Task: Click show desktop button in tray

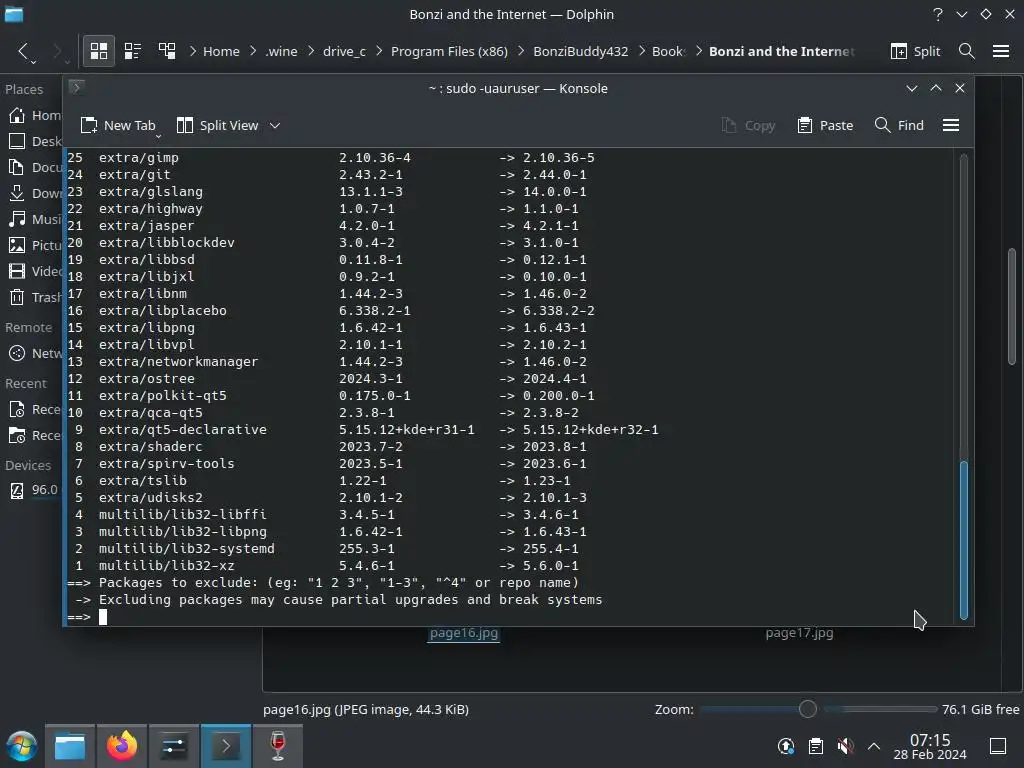Action: coord(998,746)
